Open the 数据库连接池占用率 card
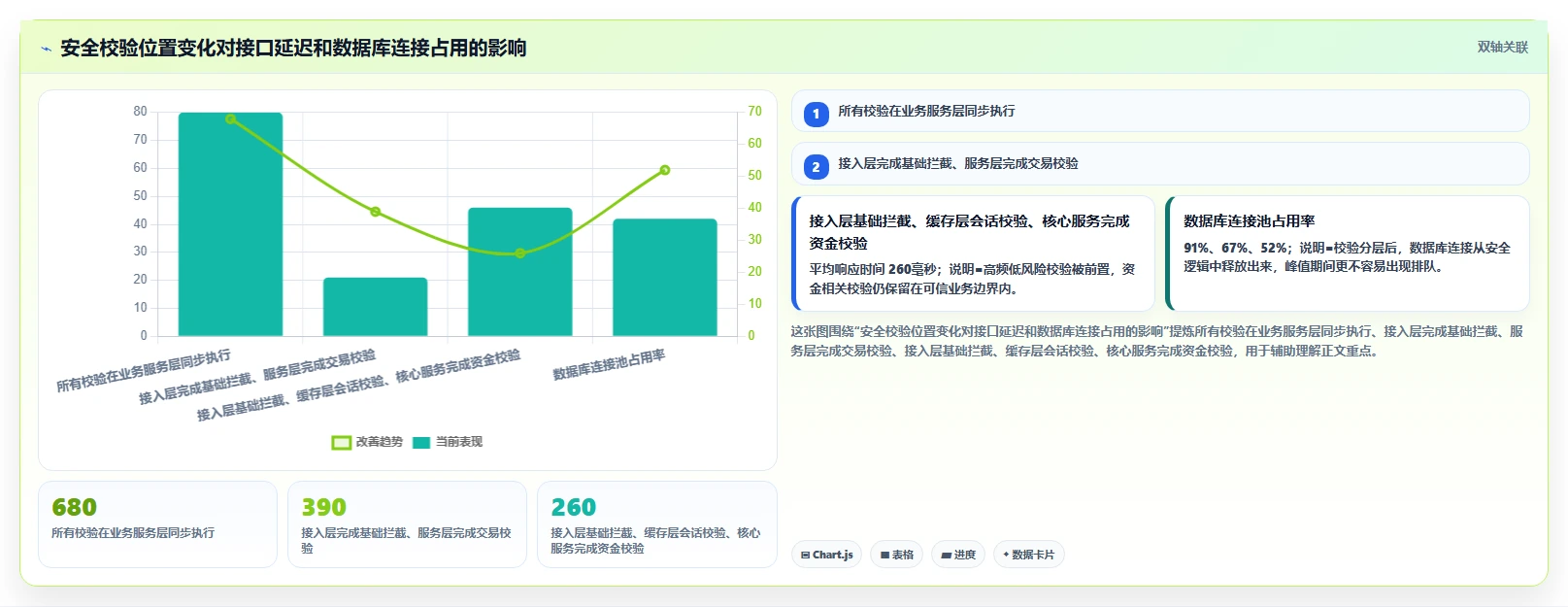Viewport: 1568px width, 607px height. 1348,253
